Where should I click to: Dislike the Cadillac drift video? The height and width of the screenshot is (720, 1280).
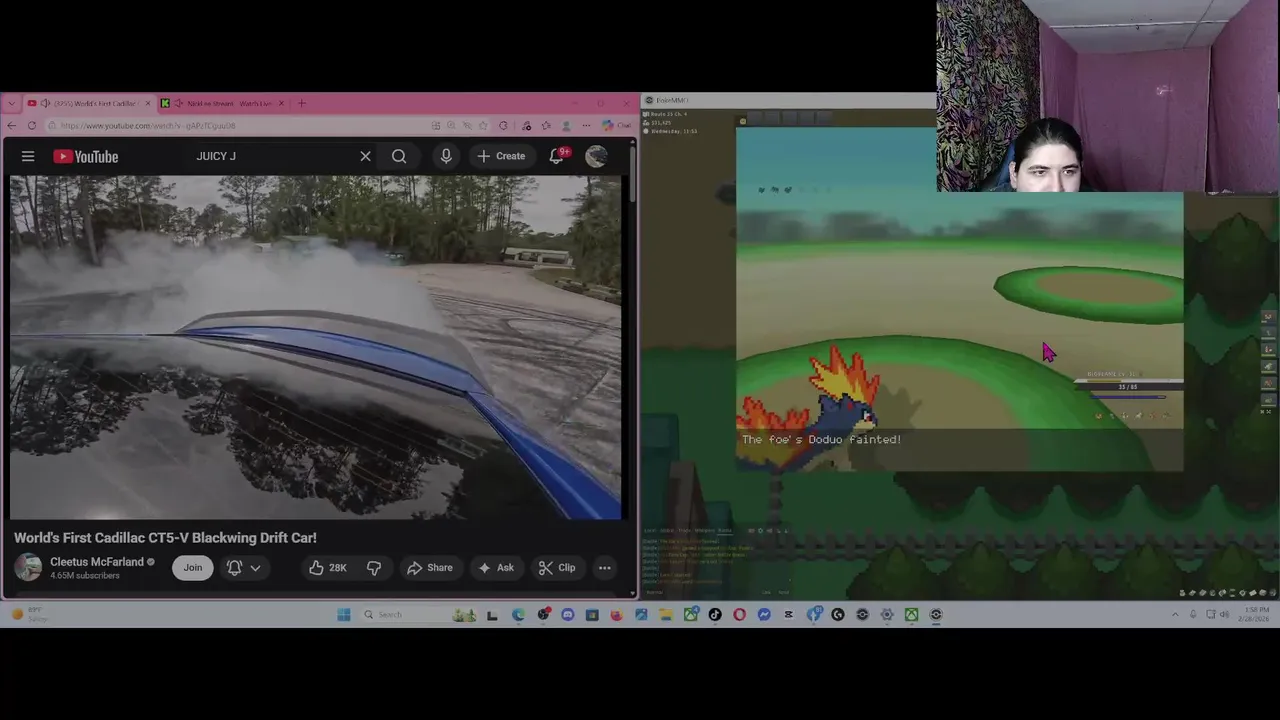pyautogui.click(x=374, y=568)
